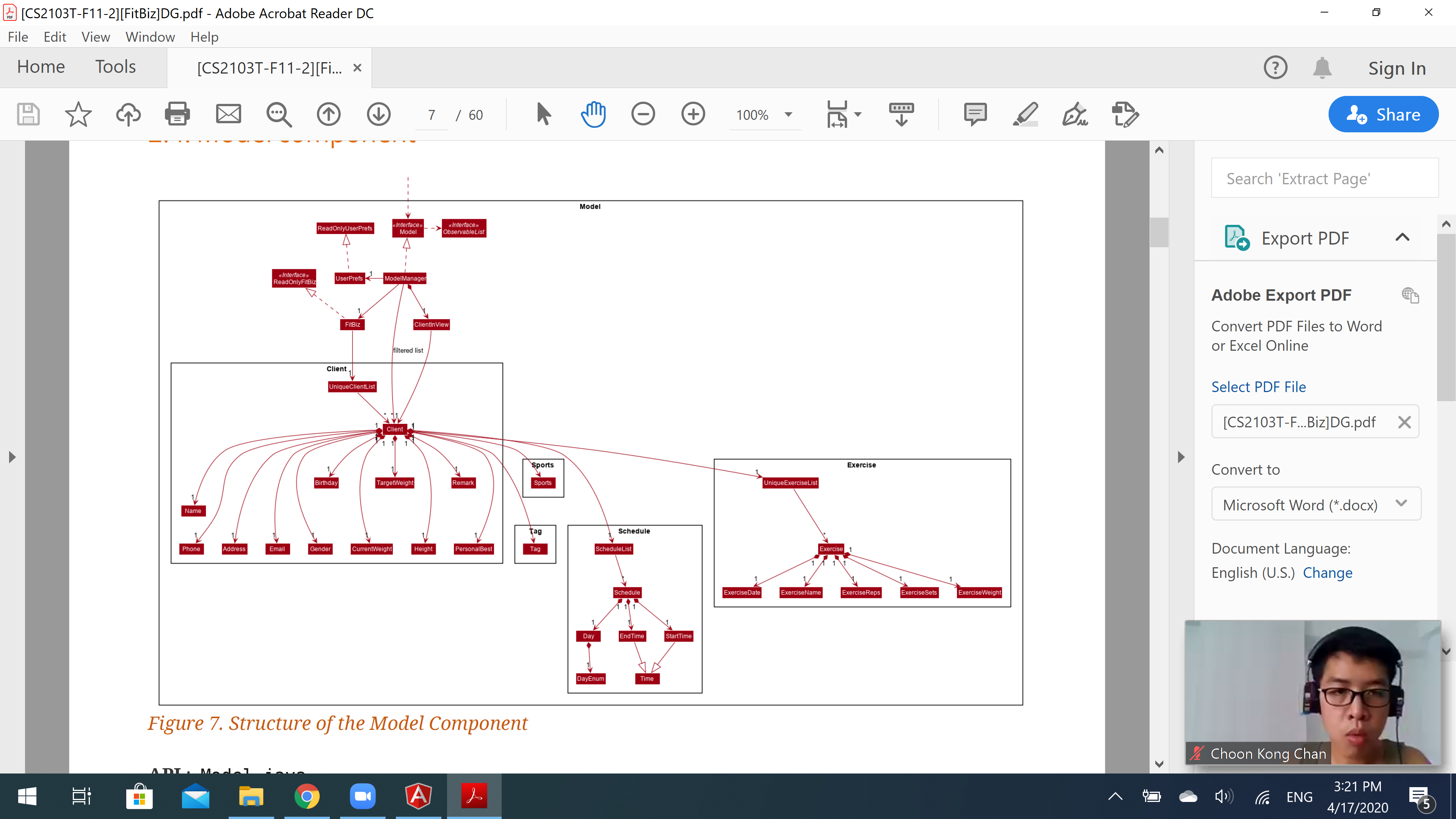
Task: Open Microsoft Word format dropdown
Action: [x=1316, y=504]
